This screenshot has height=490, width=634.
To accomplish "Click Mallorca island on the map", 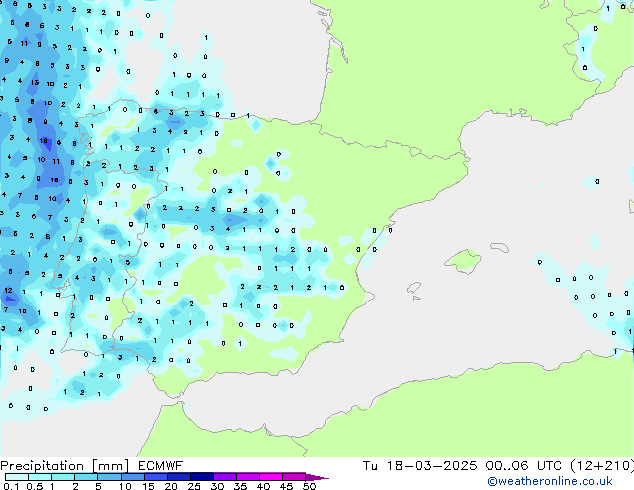I will tap(463, 262).
